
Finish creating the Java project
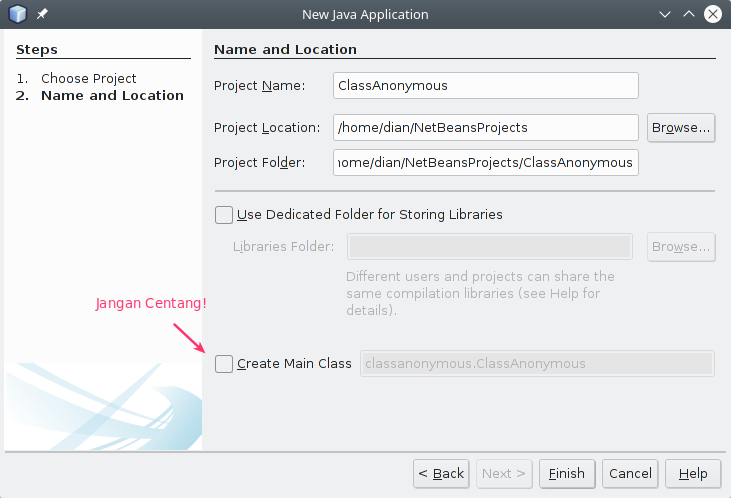567,474
